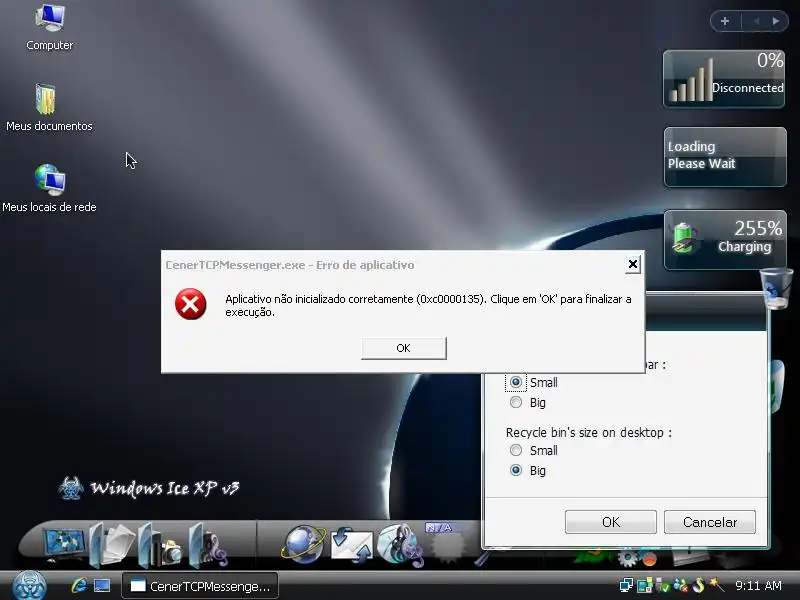Select the Big radio button in the upper group
Screen dimensions: 800x600
pyautogui.click(x=516, y=403)
